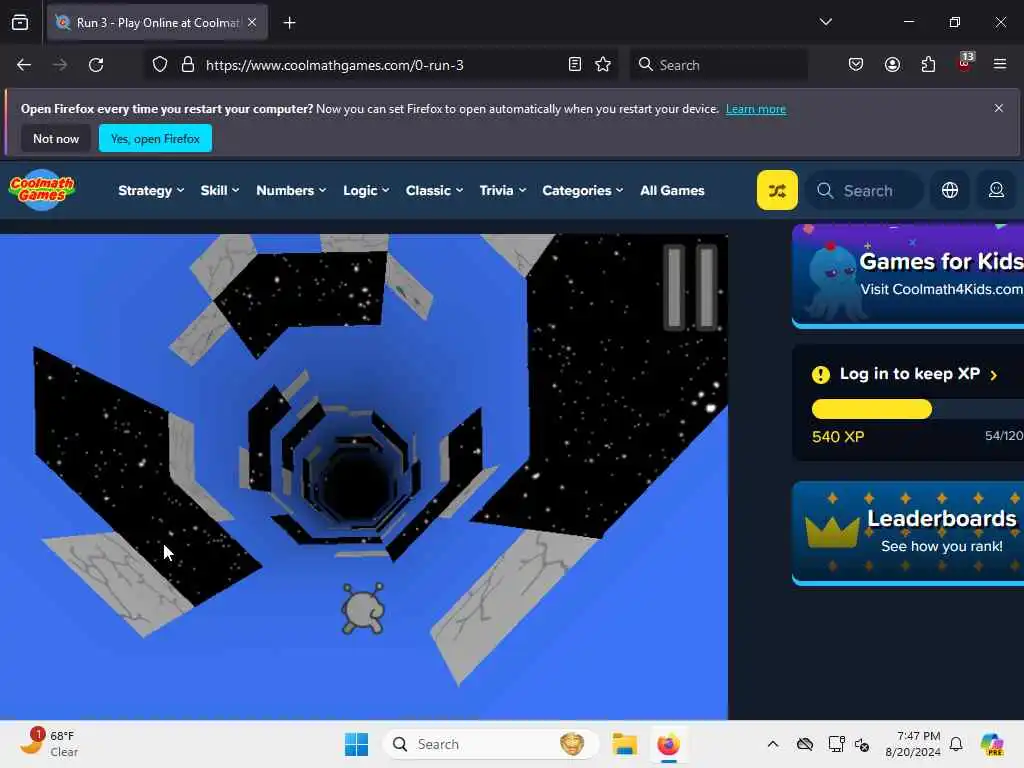
Task: Open the Extensions puzzle icon
Action: pos(928,65)
